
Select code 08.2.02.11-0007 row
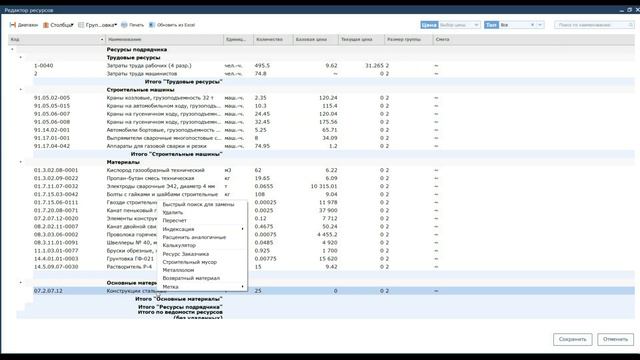point(334,227)
